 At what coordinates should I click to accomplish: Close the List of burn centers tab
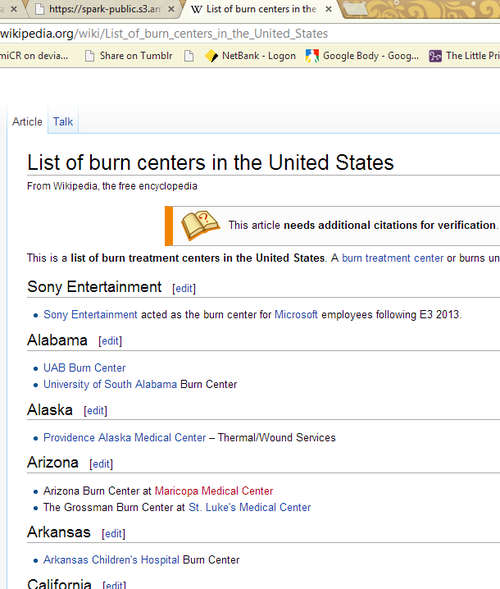point(328,9)
